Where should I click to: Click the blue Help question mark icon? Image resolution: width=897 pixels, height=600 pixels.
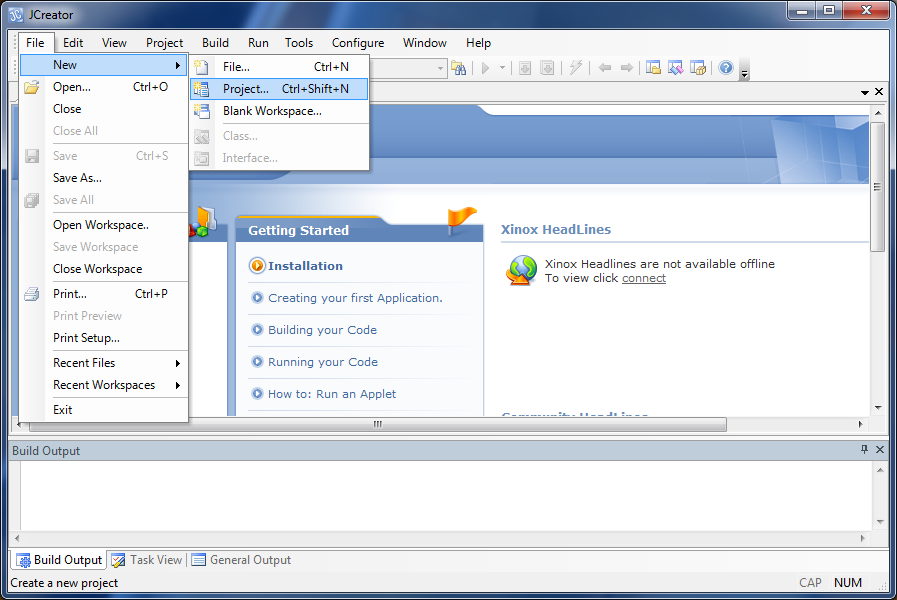tap(726, 68)
